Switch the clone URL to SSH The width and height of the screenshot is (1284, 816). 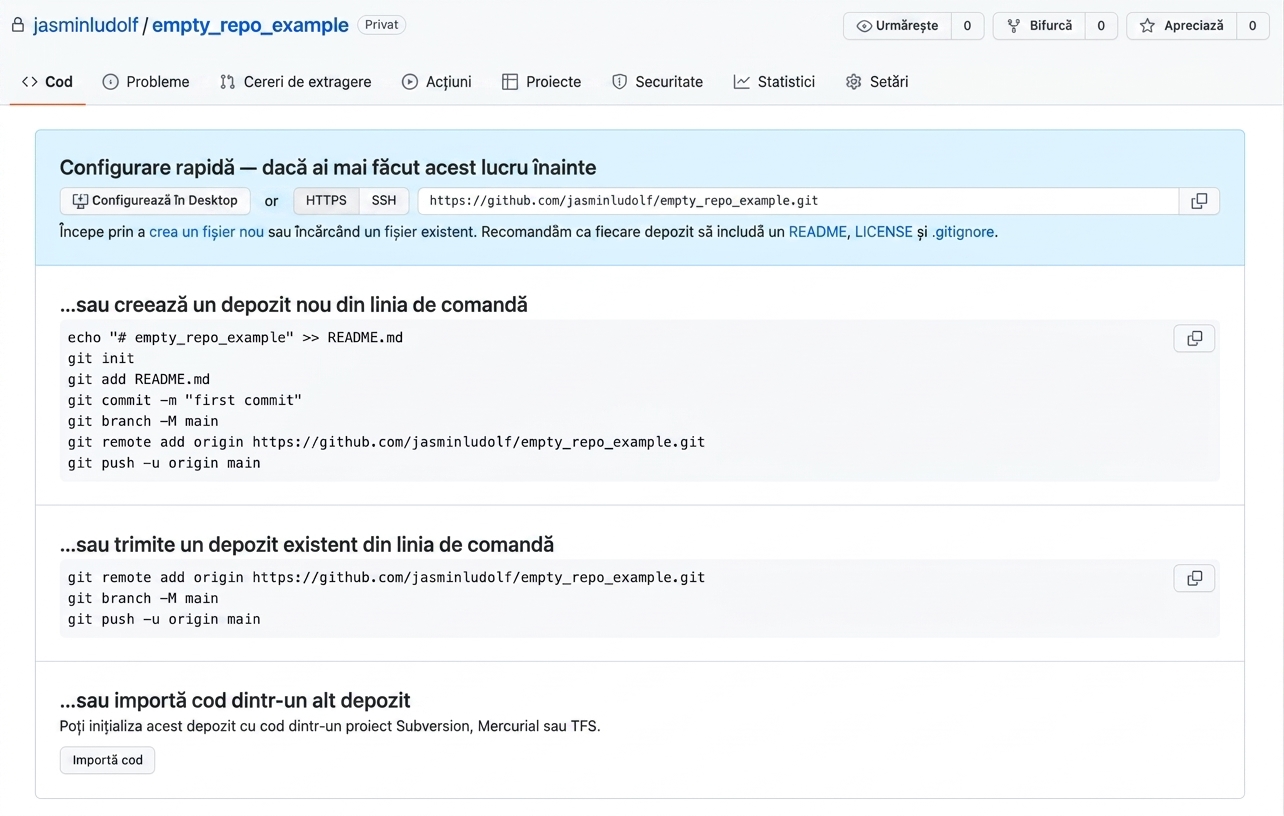(x=384, y=201)
